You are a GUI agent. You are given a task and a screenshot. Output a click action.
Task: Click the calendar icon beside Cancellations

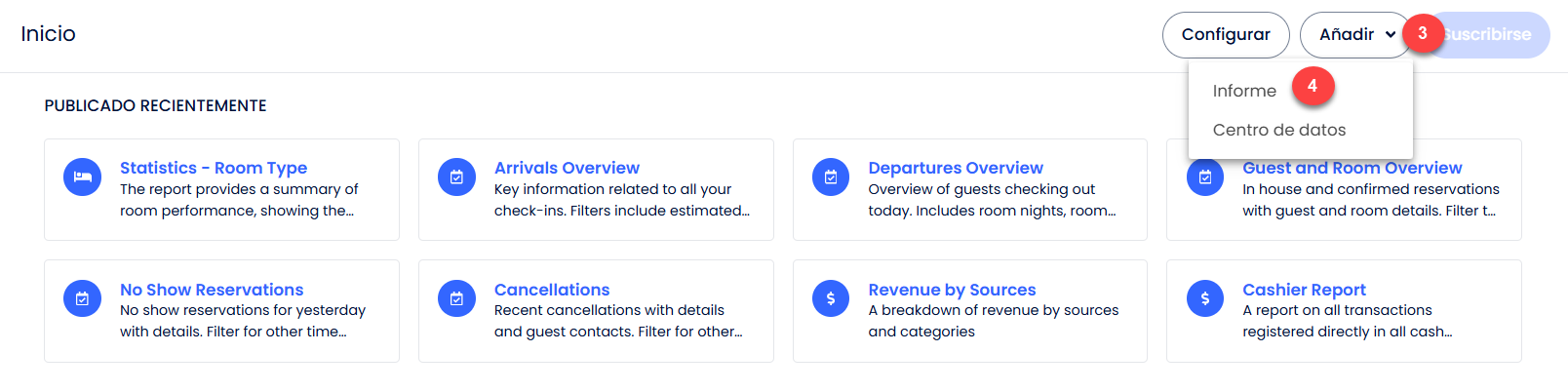(x=456, y=298)
